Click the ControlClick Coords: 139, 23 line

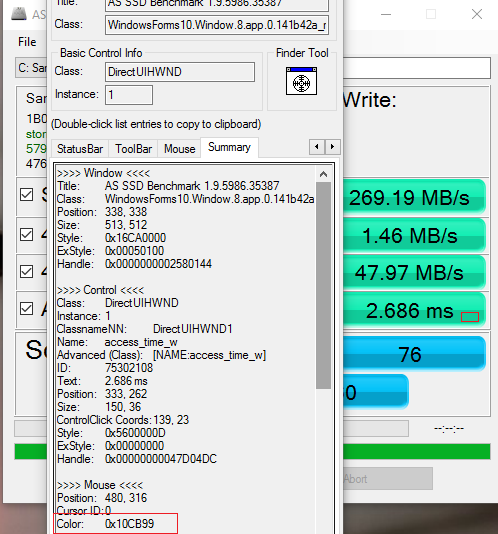tap(123, 420)
